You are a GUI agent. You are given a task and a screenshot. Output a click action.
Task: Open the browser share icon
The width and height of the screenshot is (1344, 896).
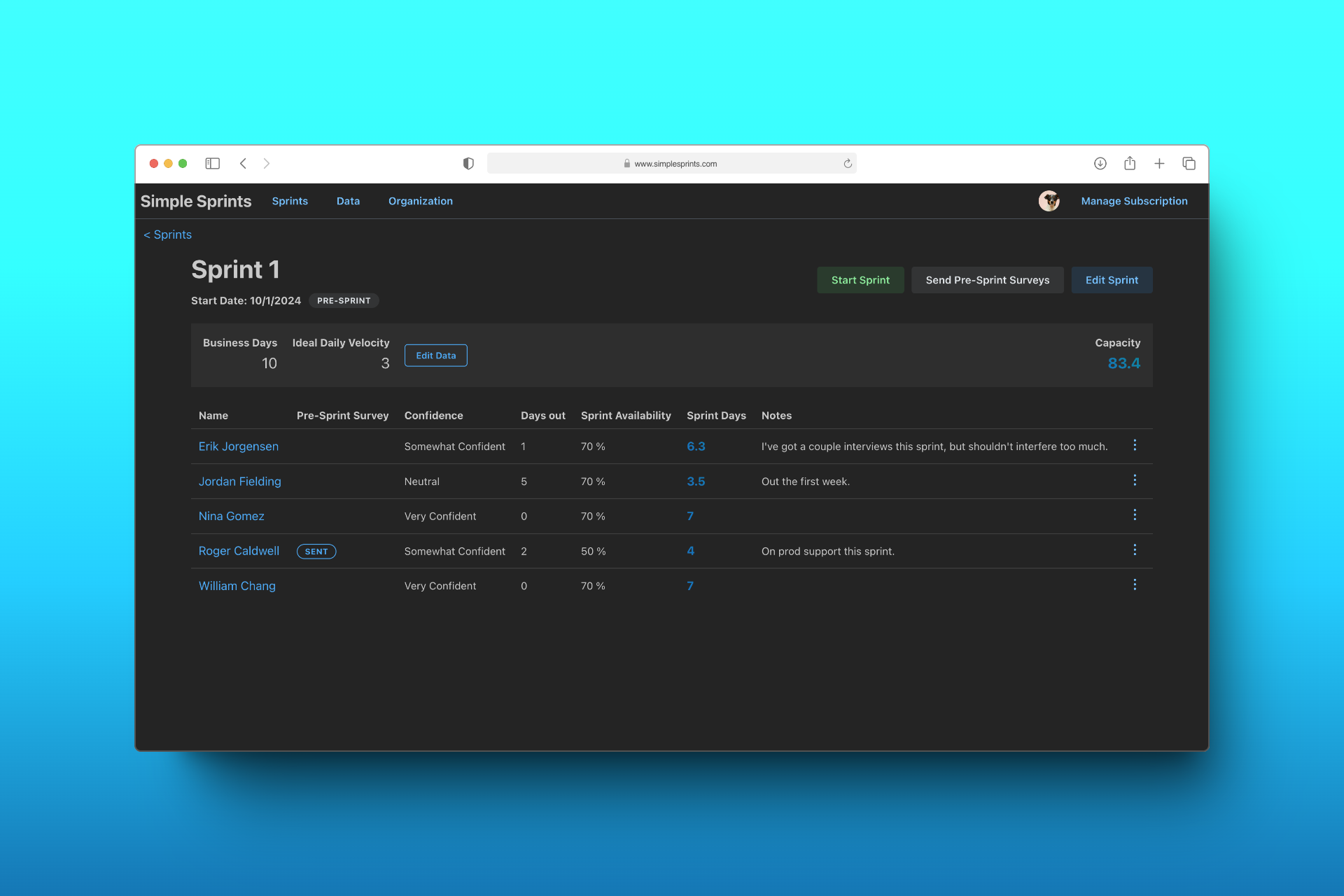(x=1130, y=163)
